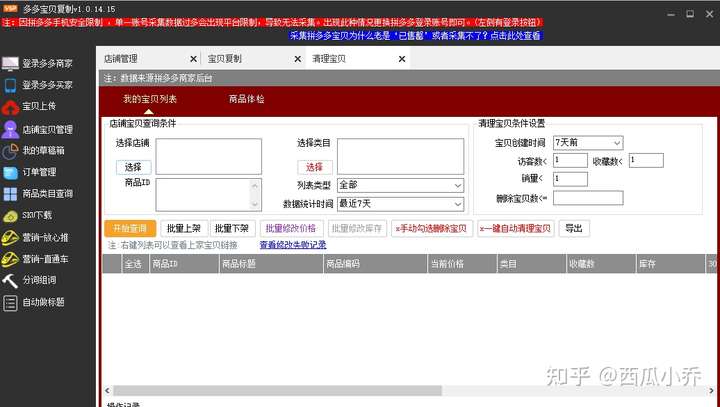Click the orange 开始查询 button
Image resolution: width=720 pixels, height=407 pixels.
[x=130, y=228]
